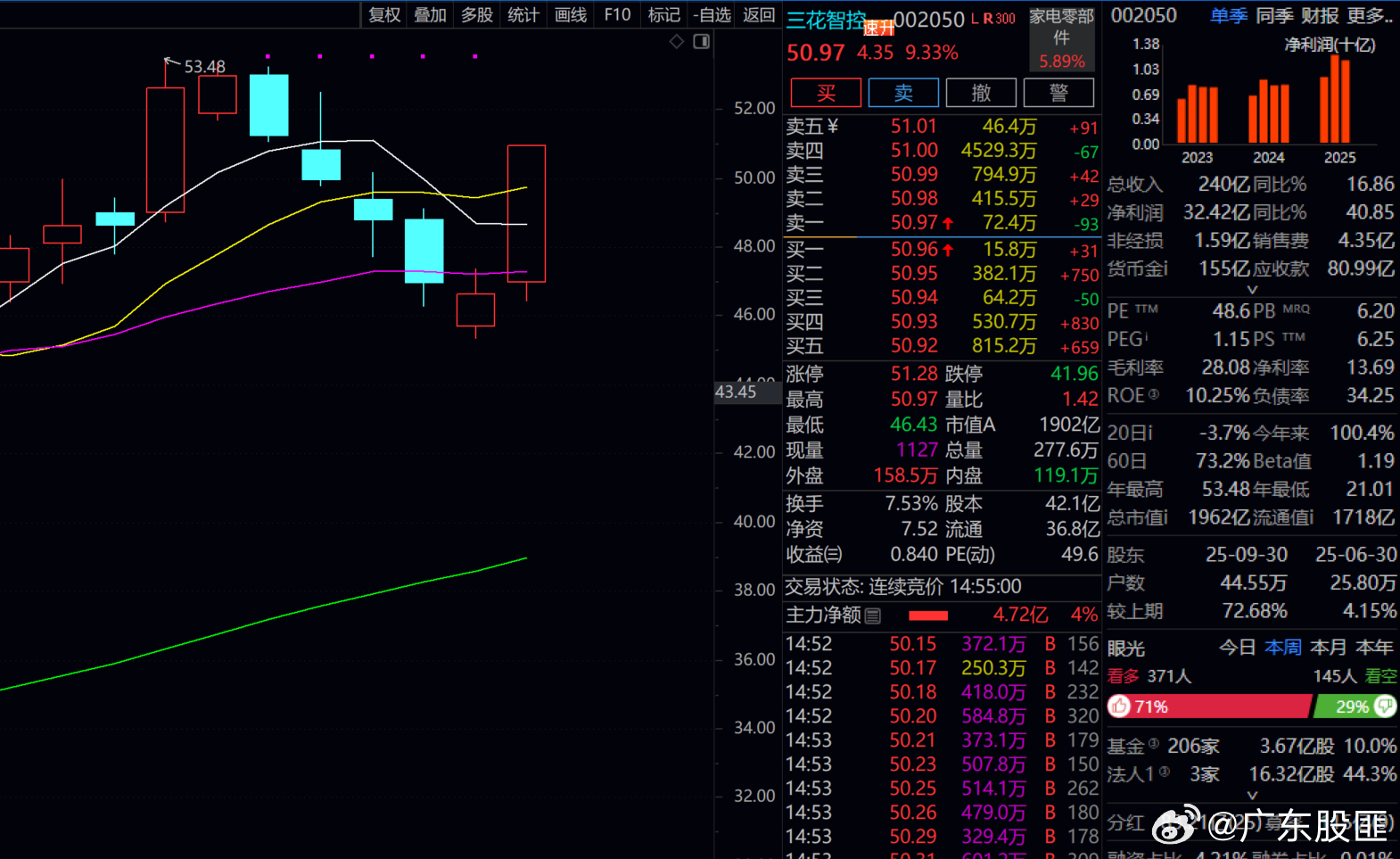Screen dimensions: 1400x859
Task: Click the red up-arrow beside 卖一 price
Action: pos(948,223)
